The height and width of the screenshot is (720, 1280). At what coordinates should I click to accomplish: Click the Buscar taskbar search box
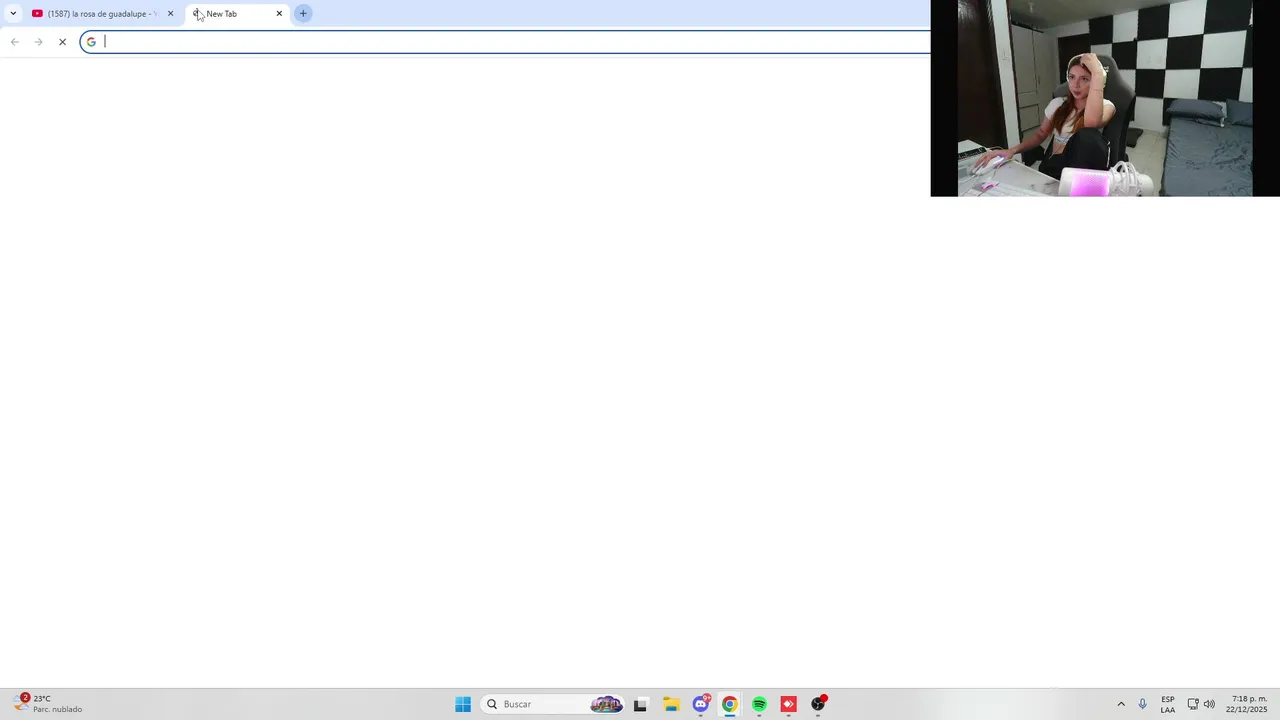(553, 704)
